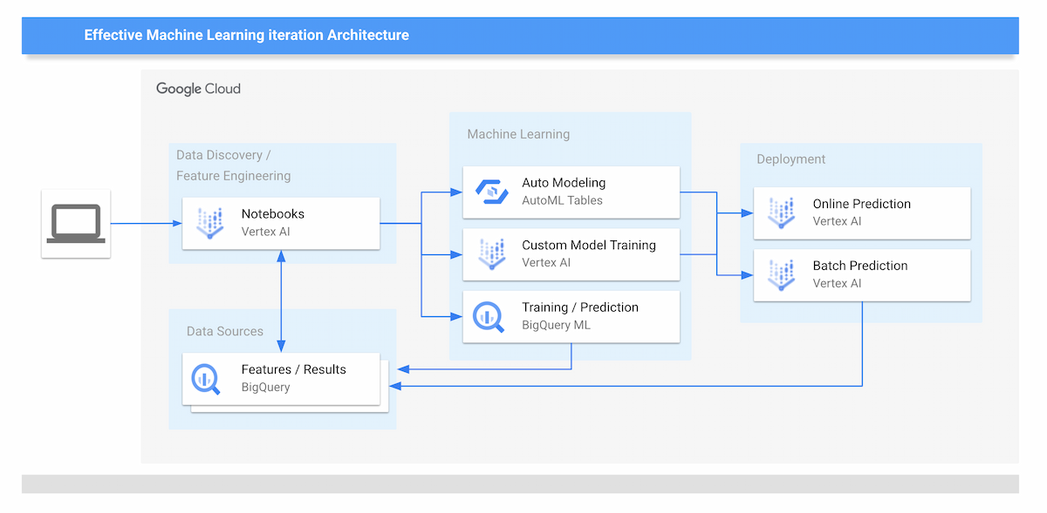This screenshot has height=513, width=1047.
Task: Click the 'AutoML Tables' subtitle text
Action: pyautogui.click(x=562, y=200)
